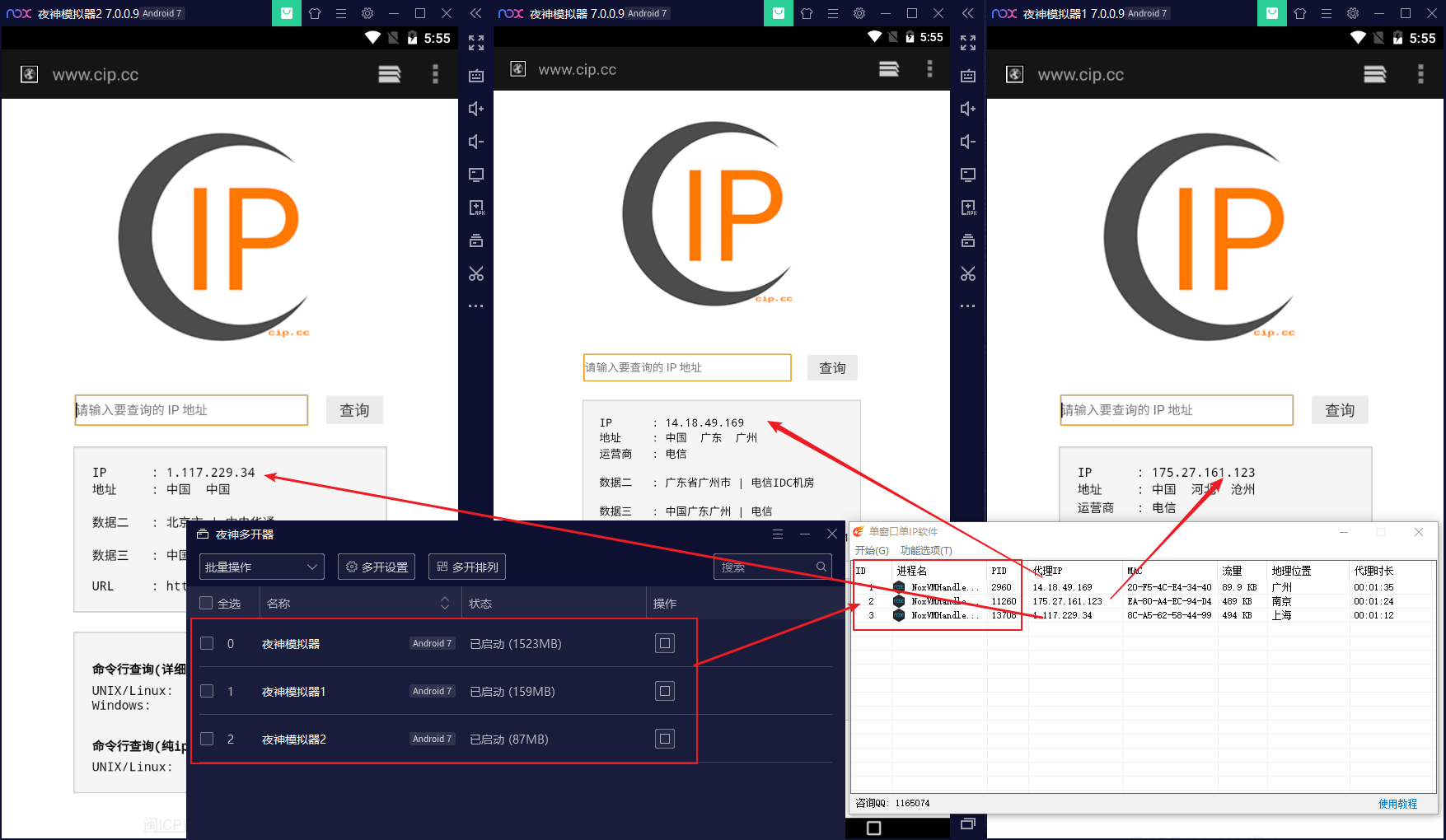1446x840 pixels.
Task: Select proxy IP cell 175.27.161.123
Action: pyautogui.click(x=1068, y=601)
